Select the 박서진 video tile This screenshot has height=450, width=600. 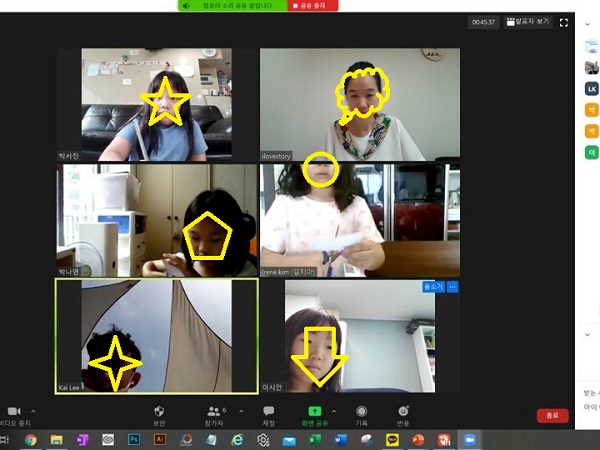pyautogui.click(x=157, y=104)
